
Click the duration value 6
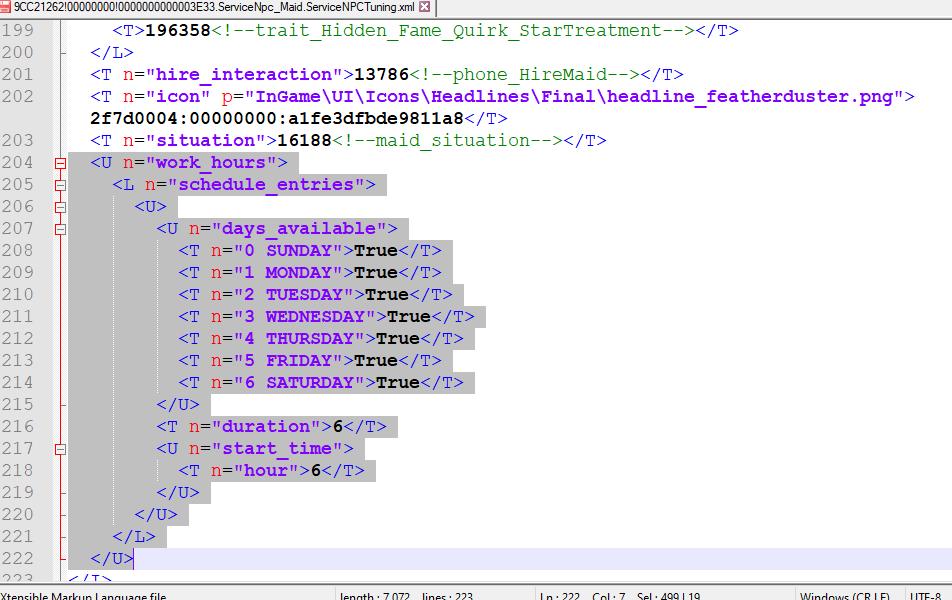tap(338, 426)
